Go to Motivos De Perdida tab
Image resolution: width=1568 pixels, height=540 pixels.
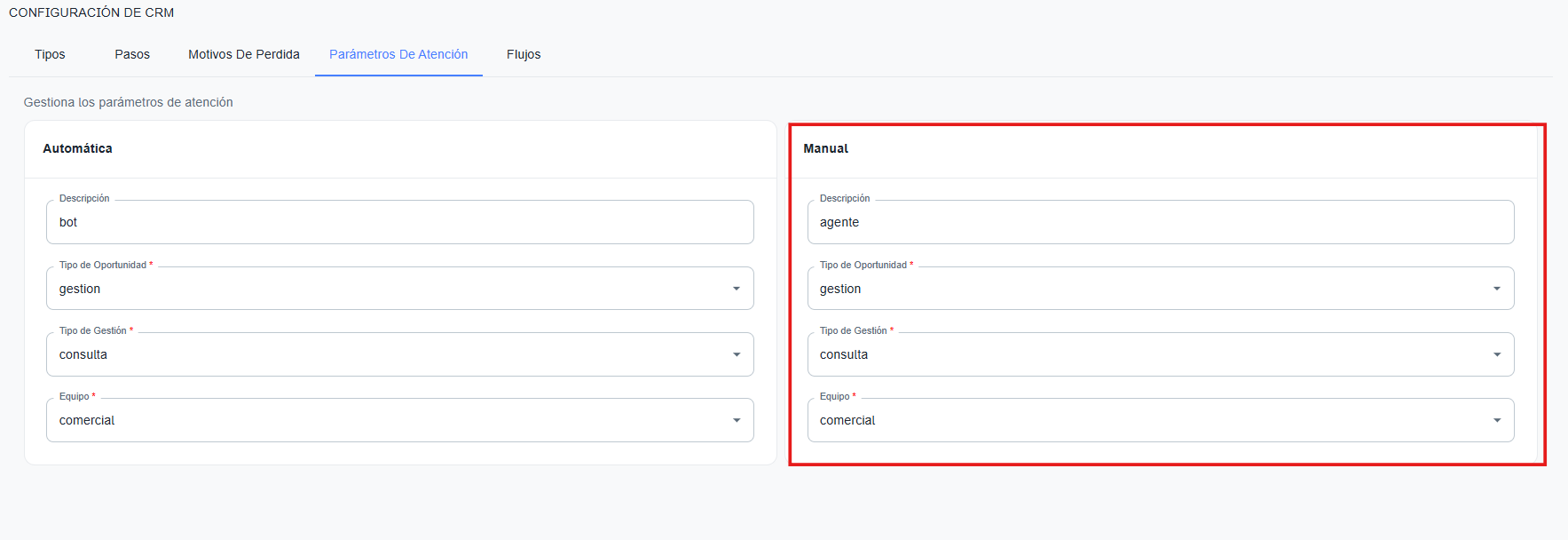244,54
